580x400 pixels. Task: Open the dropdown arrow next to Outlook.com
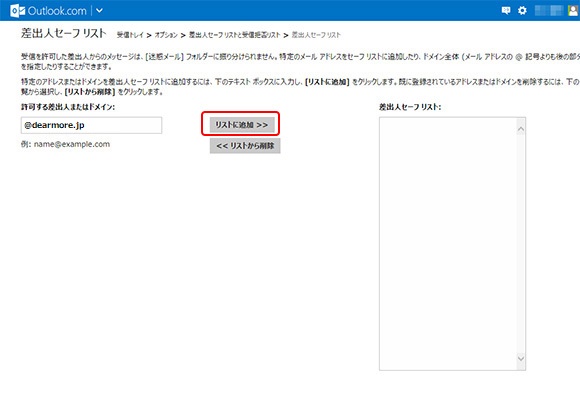coord(99,11)
